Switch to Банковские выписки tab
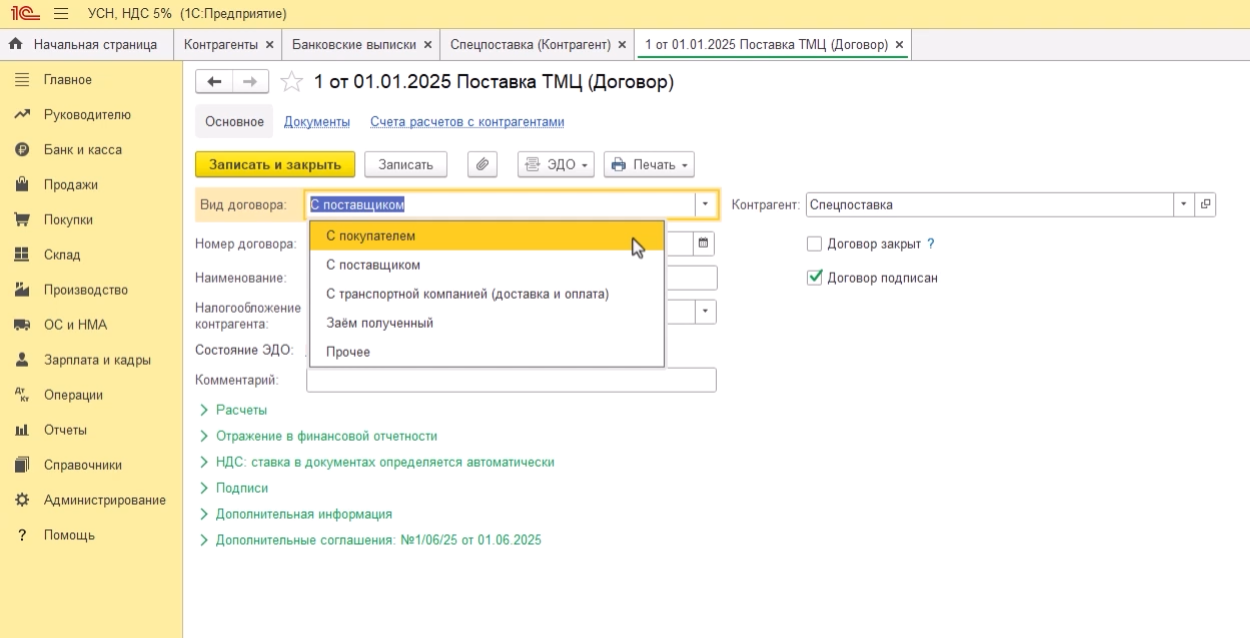The image size is (1250, 638). coord(353,45)
